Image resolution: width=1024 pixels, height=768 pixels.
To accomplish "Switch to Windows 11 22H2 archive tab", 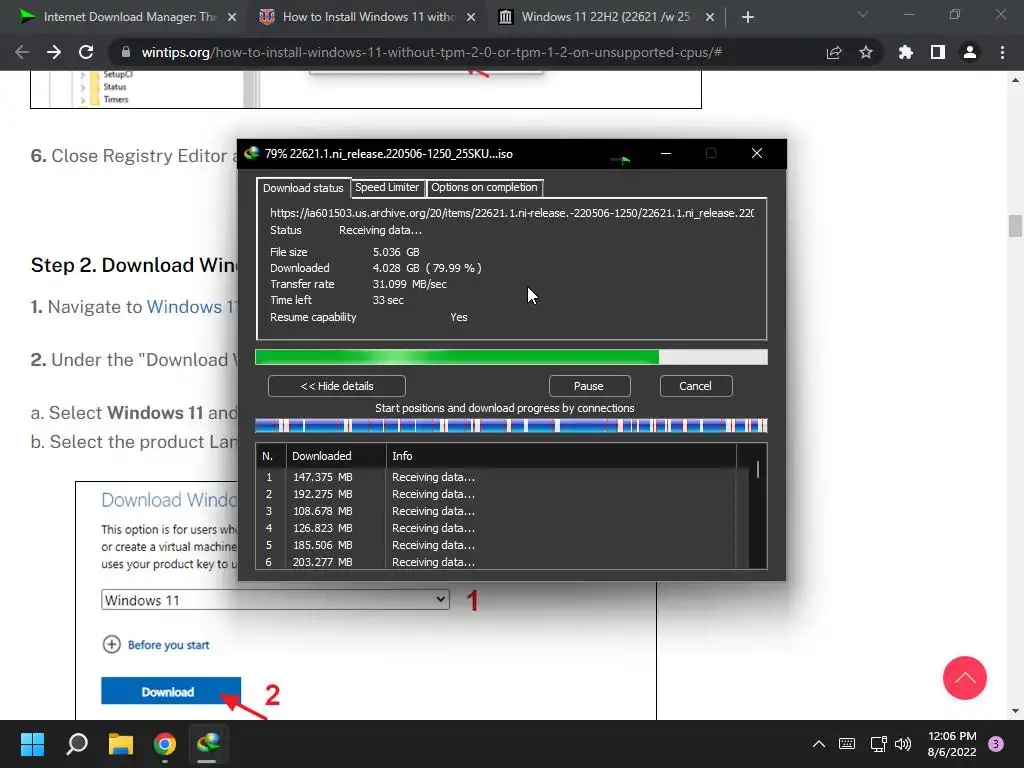I will tap(605, 17).
